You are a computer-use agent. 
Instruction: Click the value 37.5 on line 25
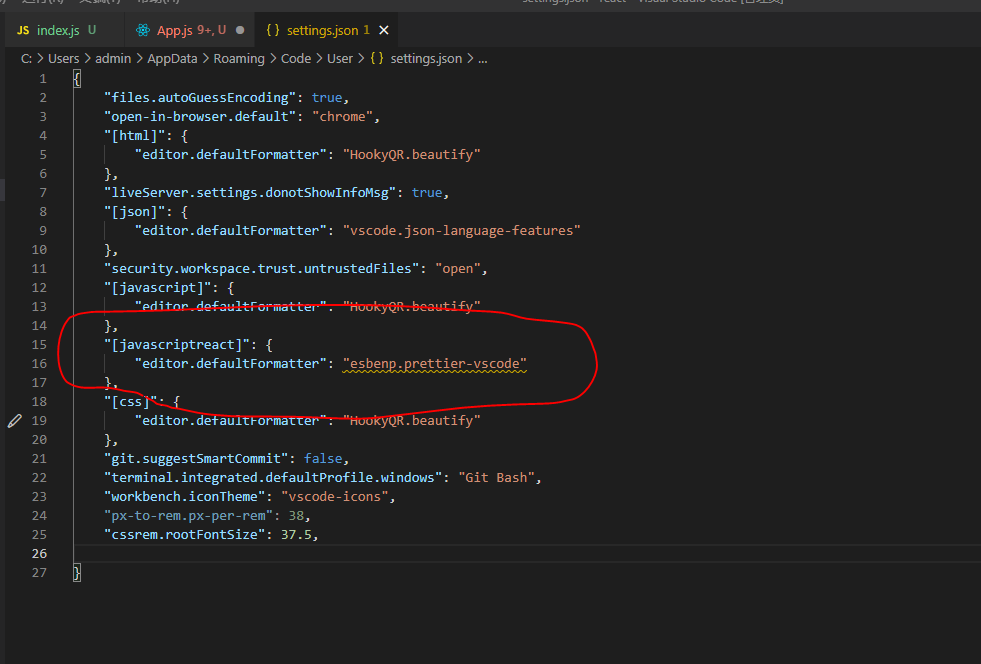[x=297, y=534]
